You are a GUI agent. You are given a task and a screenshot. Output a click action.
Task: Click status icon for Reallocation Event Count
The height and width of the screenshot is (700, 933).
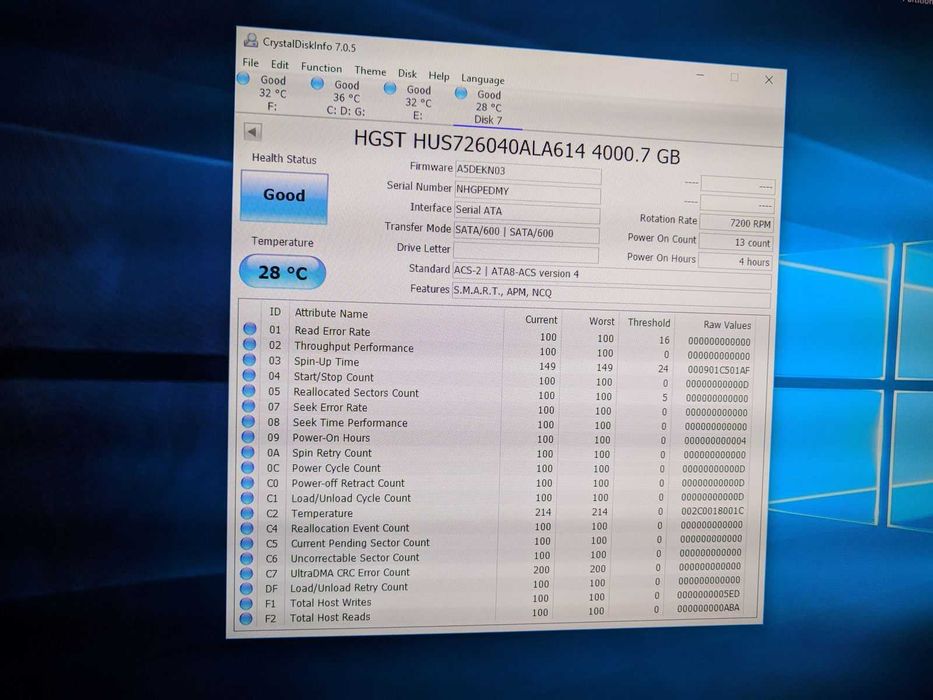pos(247,528)
